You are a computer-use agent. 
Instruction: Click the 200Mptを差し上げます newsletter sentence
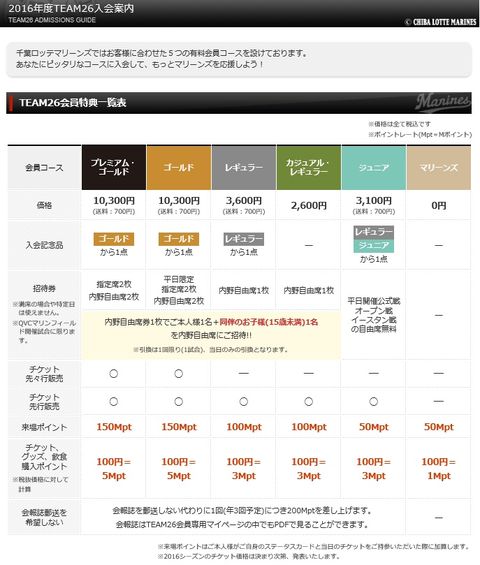(x=242, y=511)
